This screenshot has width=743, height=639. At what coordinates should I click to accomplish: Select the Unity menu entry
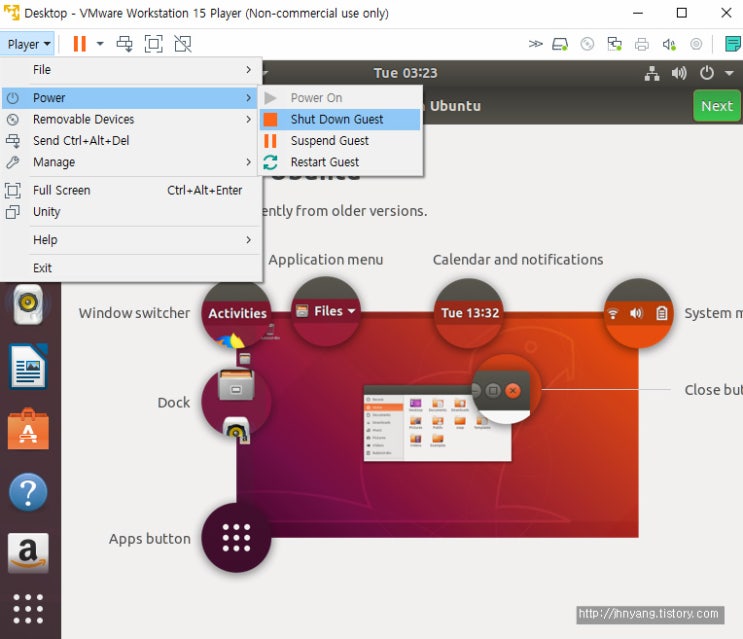tap(132, 212)
